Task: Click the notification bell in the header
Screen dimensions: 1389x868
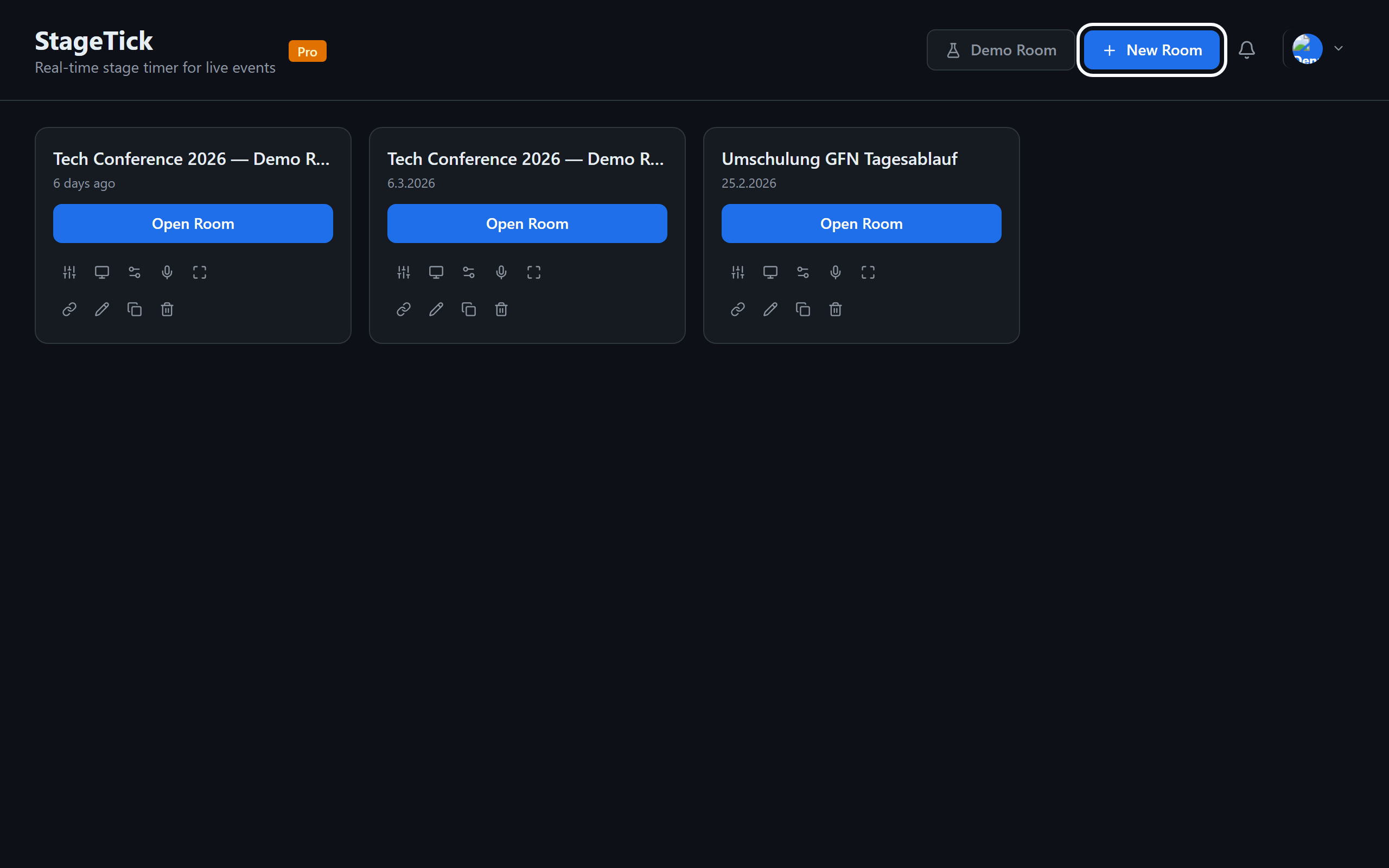Action: point(1247,49)
